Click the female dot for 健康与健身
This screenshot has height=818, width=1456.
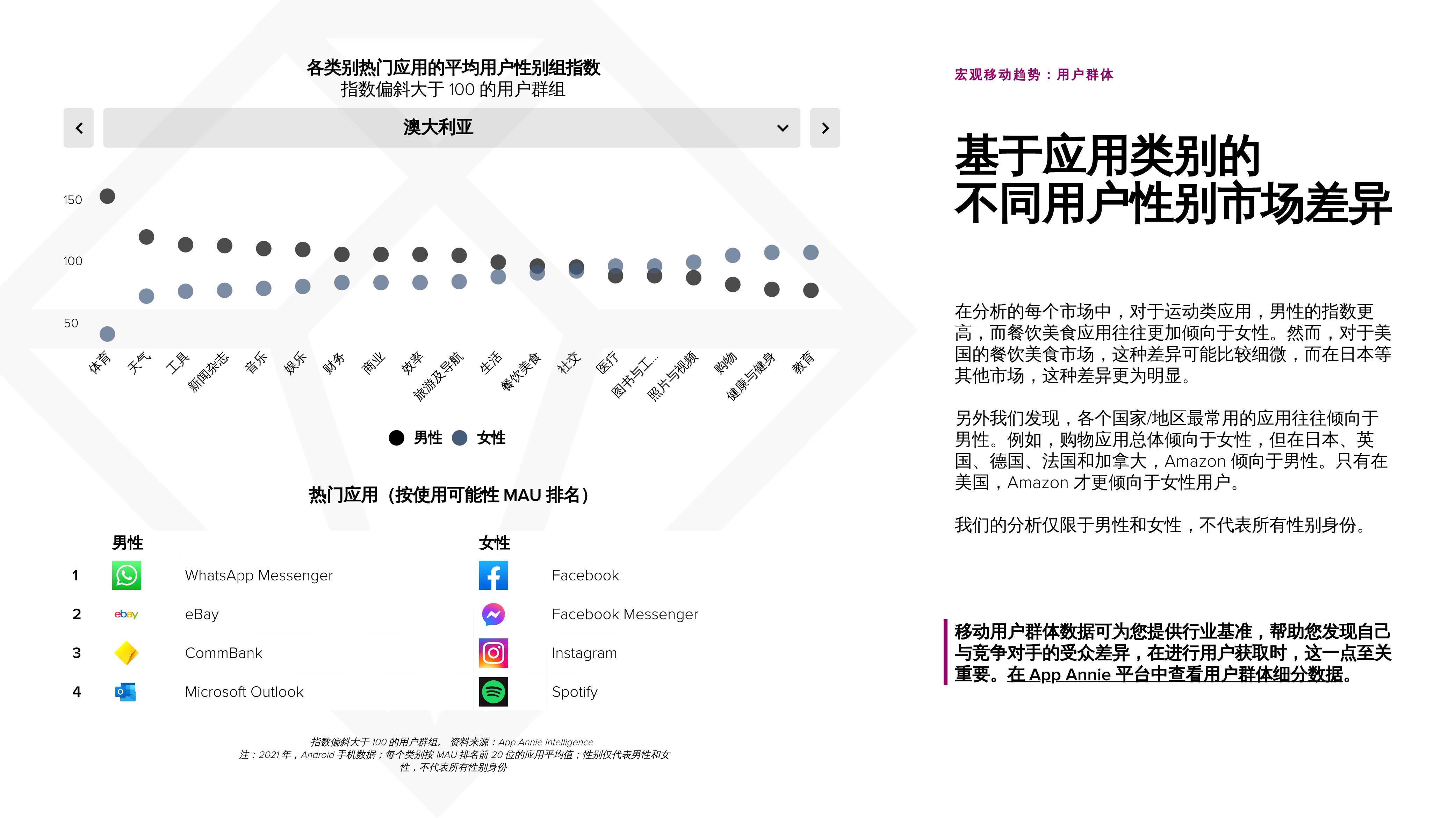(772, 253)
